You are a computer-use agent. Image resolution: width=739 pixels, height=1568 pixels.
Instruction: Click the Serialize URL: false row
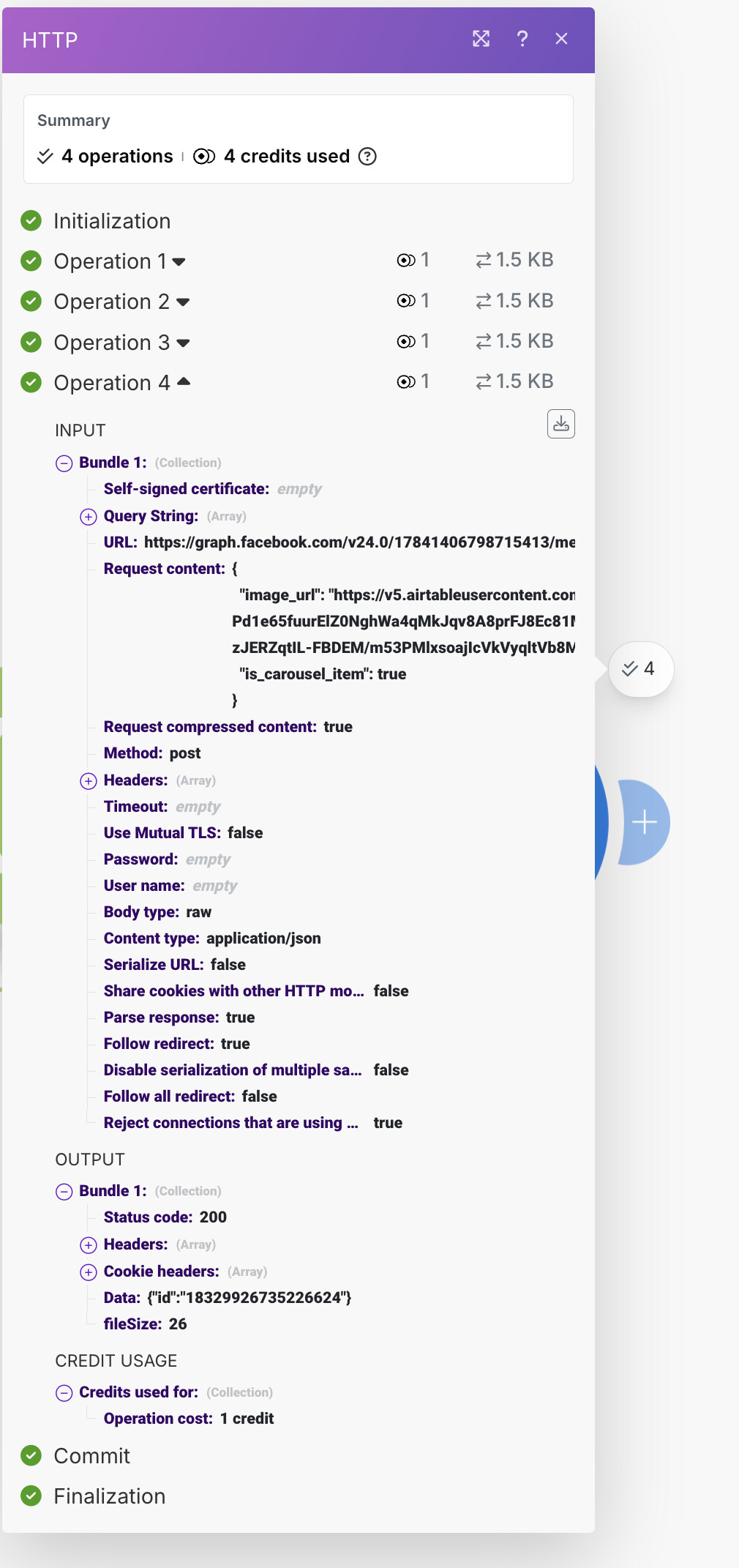[x=175, y=965]
